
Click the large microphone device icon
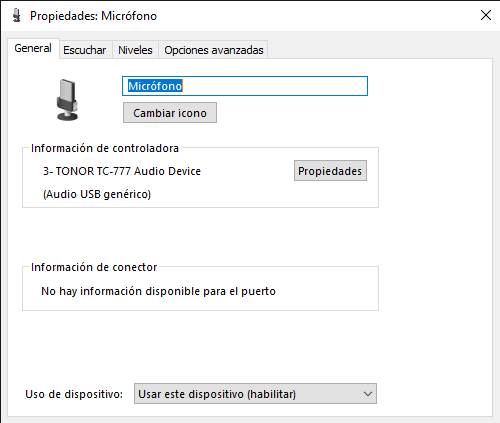point(68,100)
